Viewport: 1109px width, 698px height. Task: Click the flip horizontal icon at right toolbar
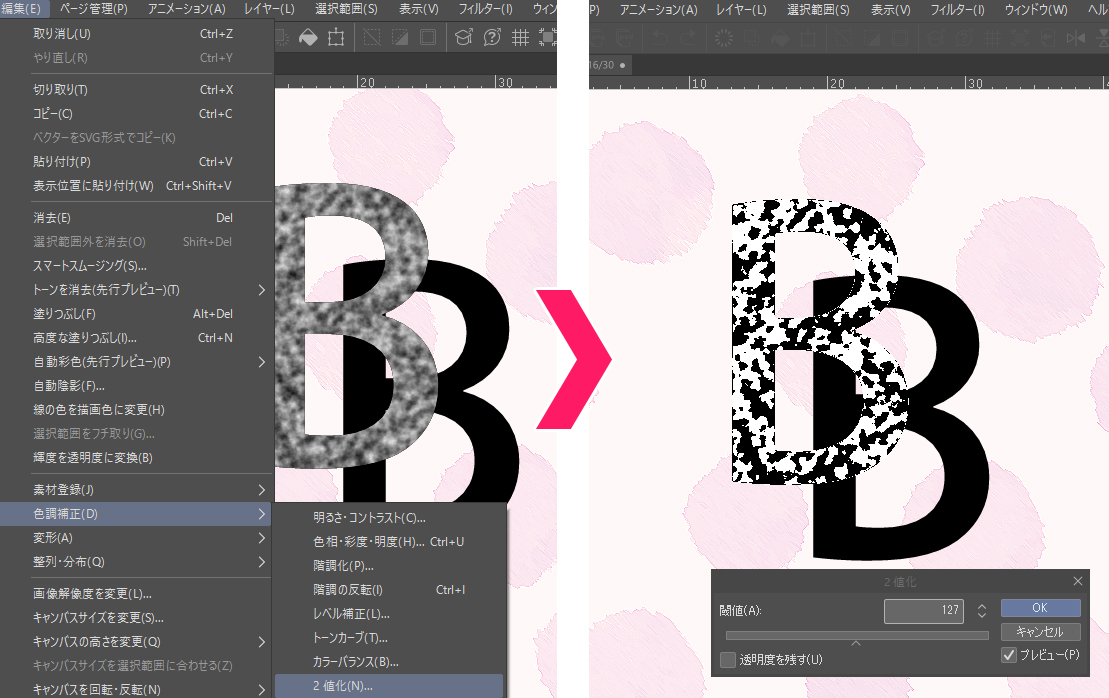coord(1077,38)
